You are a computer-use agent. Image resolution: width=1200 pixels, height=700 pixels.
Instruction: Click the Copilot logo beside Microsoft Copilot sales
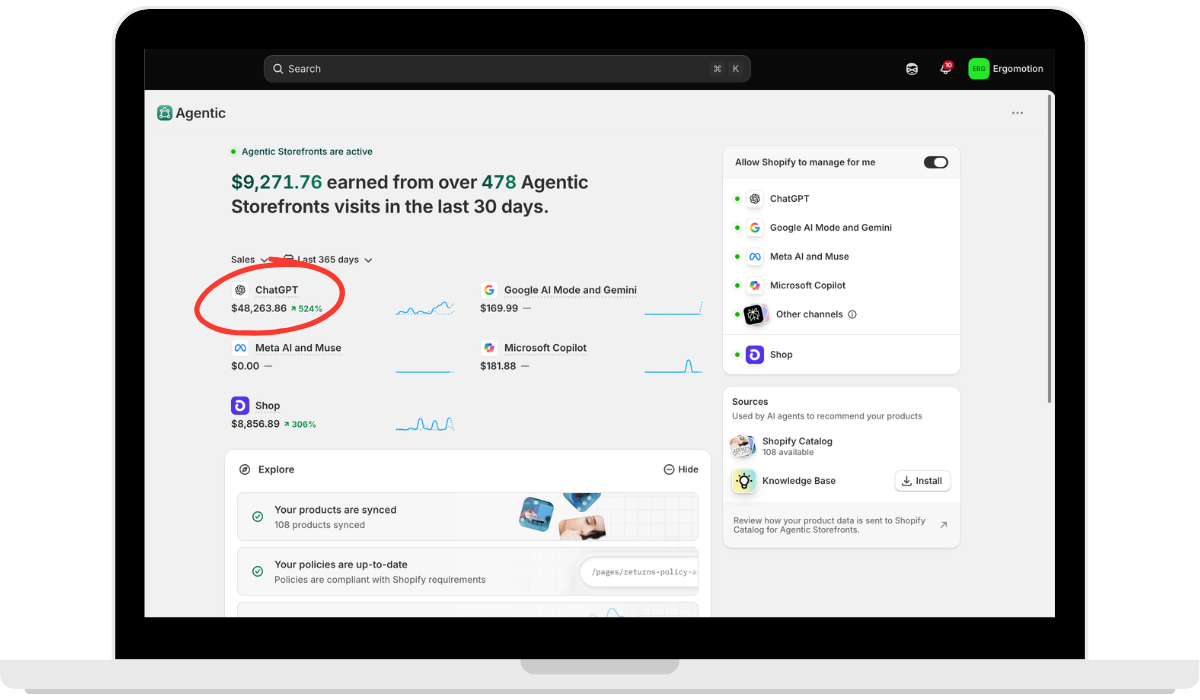pyautogui.click(x=489, y=348)
